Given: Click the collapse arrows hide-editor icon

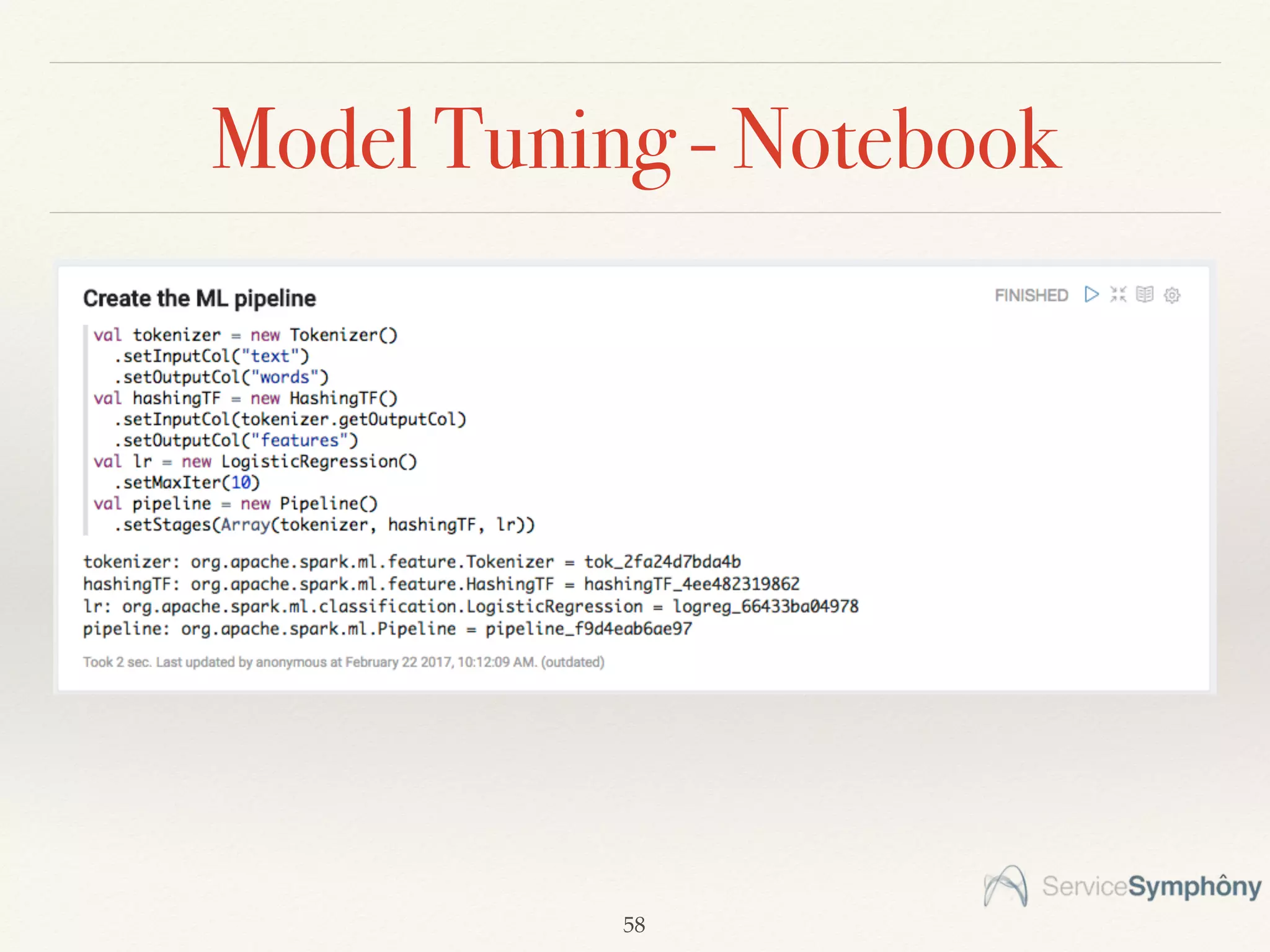Looking at the screenshot, I should tap(1118, 294).
